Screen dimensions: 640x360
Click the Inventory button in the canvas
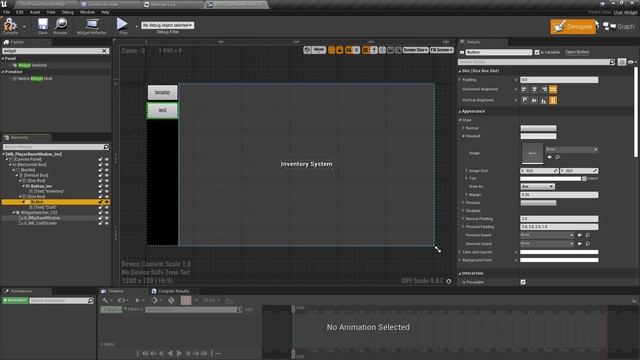pos(162,93)
